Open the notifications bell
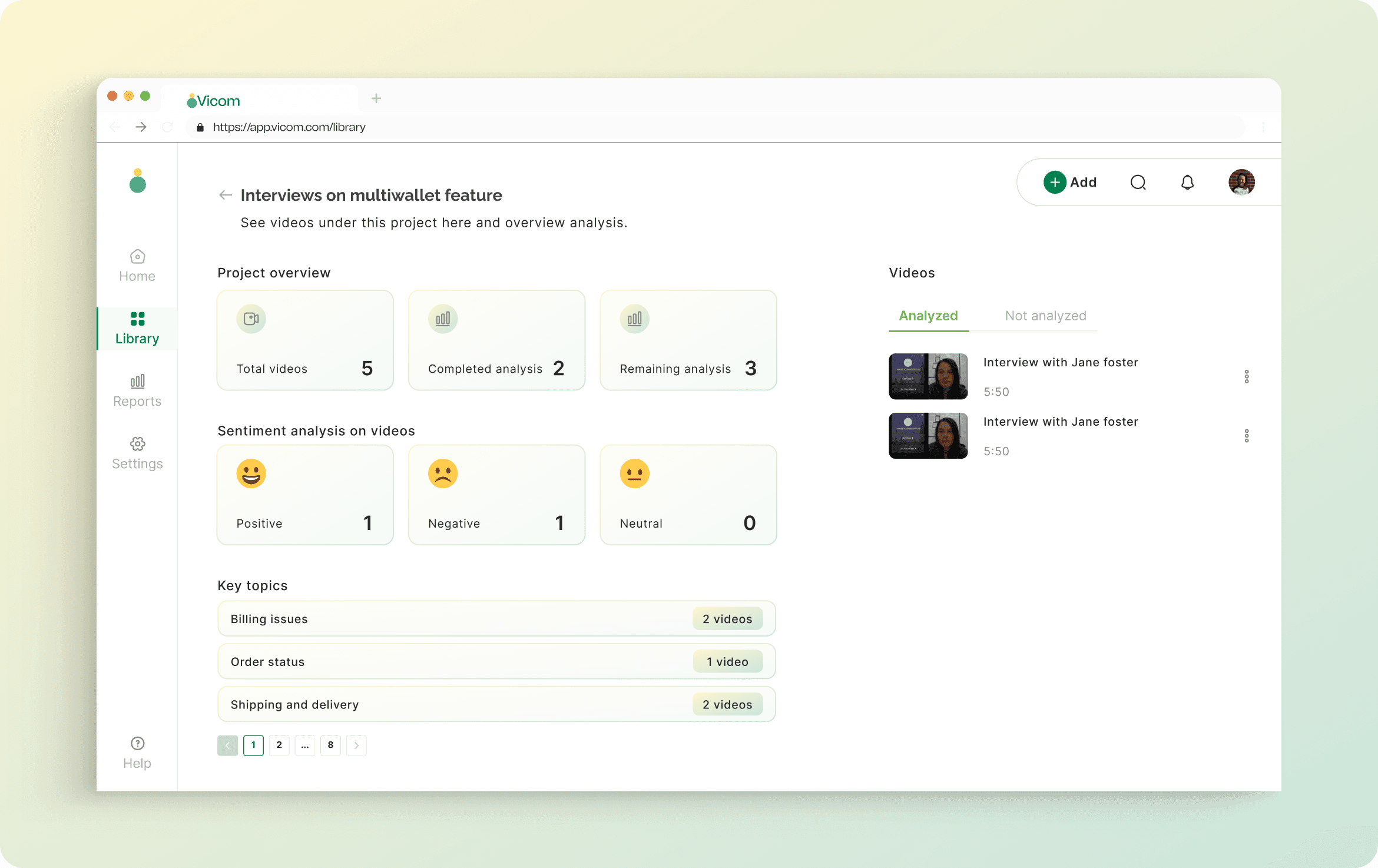1378x868 pixels. pos(1187,183)
